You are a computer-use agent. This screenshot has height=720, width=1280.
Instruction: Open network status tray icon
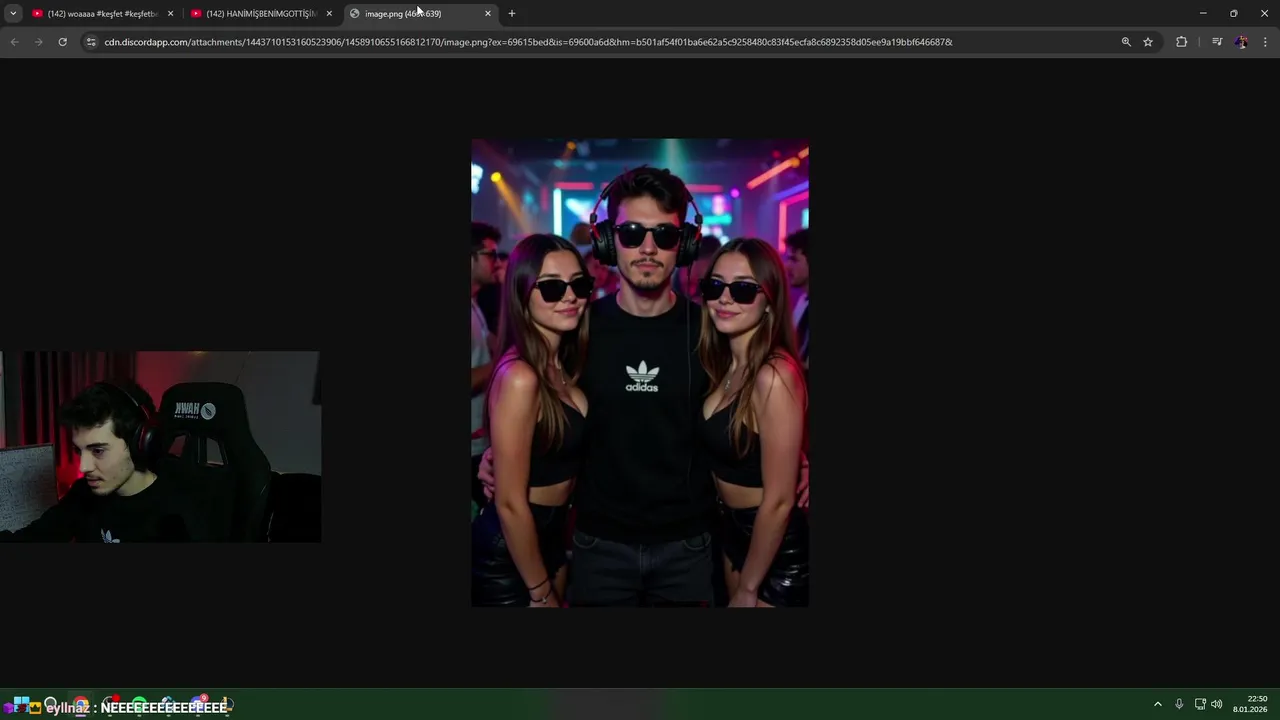pos(1200,704)
